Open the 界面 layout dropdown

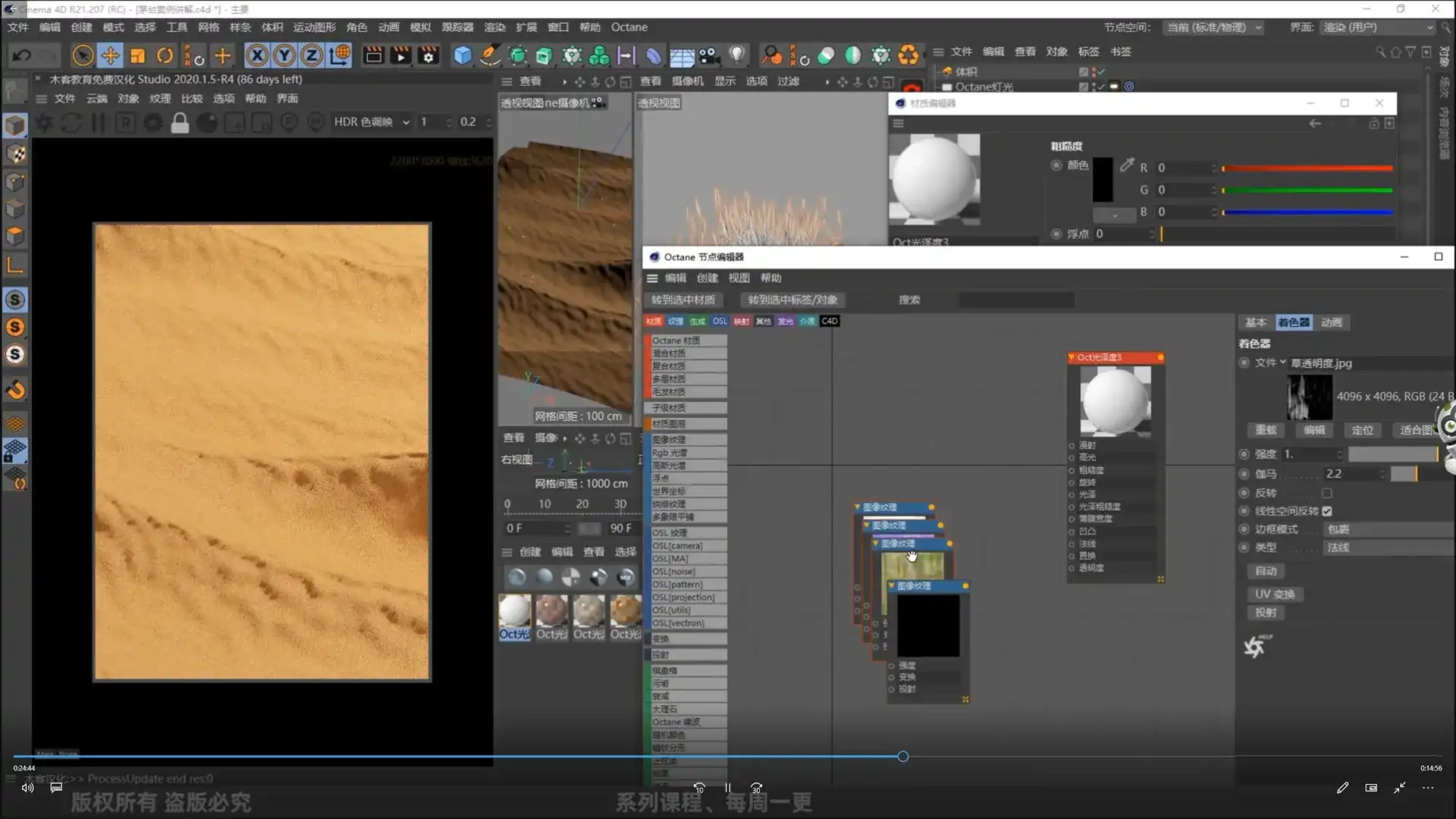(1378, 27)
